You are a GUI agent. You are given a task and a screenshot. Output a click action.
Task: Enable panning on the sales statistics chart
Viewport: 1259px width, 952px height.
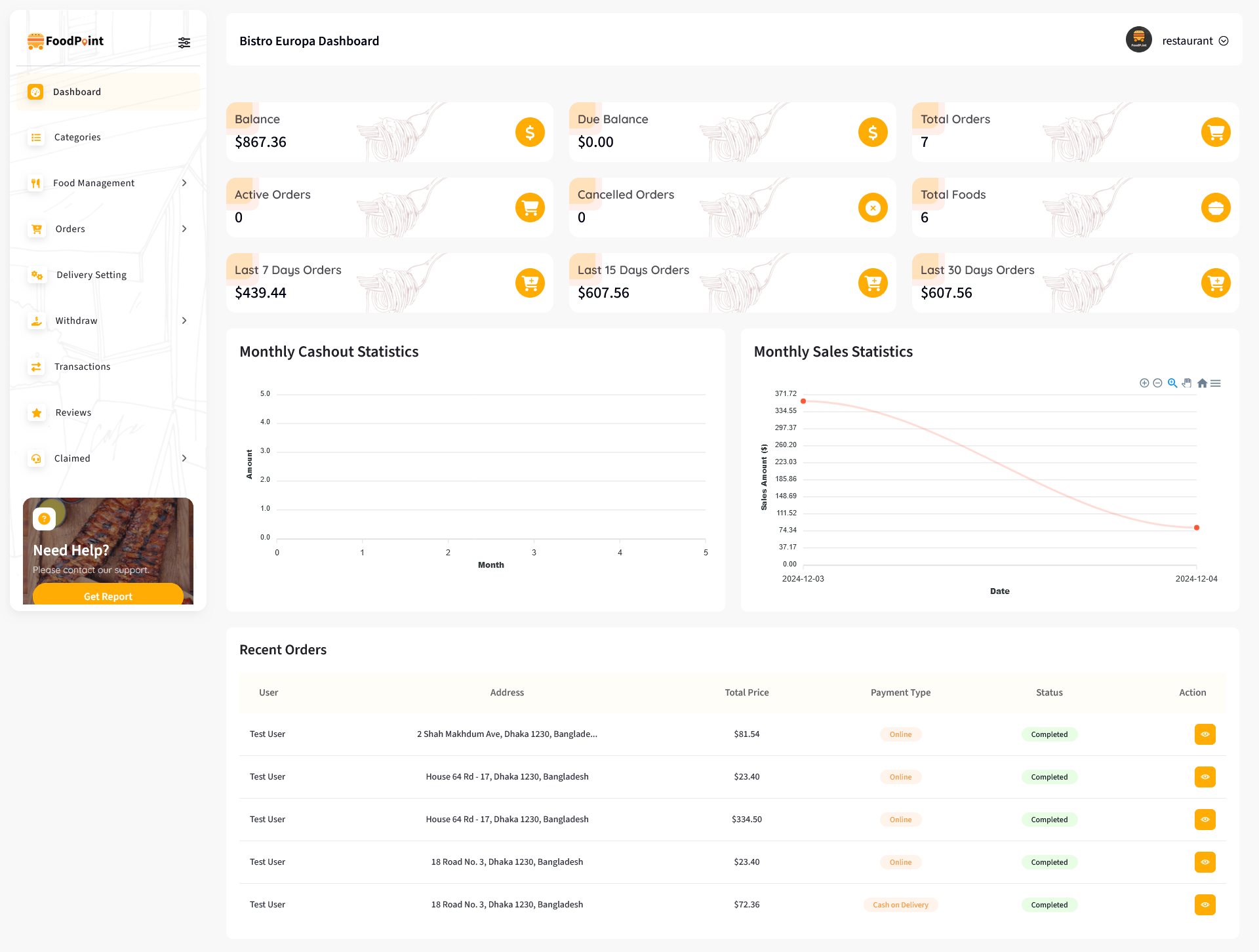tap(1187, 383)
